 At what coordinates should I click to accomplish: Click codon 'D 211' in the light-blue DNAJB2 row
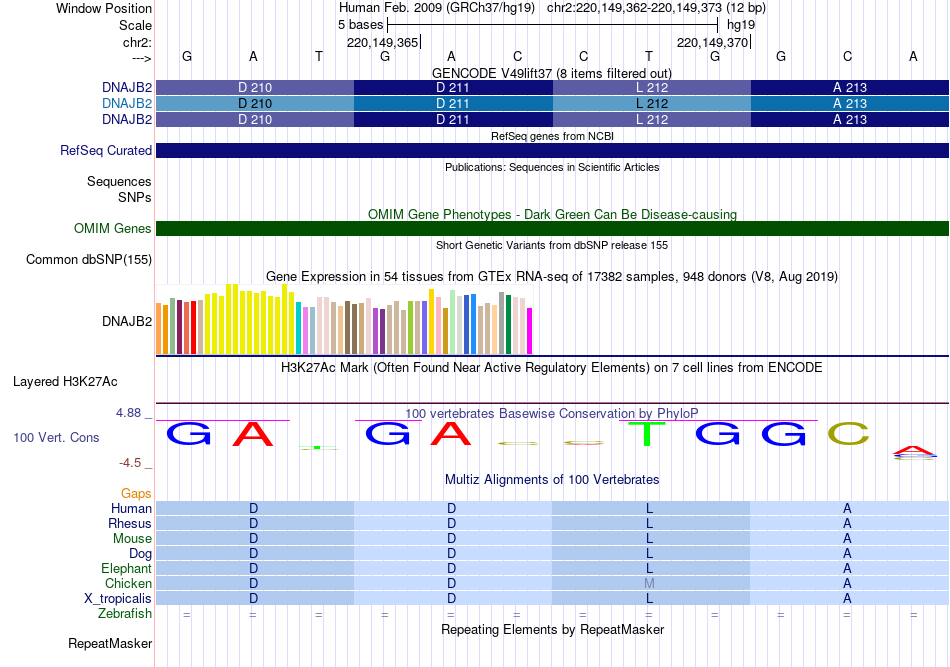(453, 104)
